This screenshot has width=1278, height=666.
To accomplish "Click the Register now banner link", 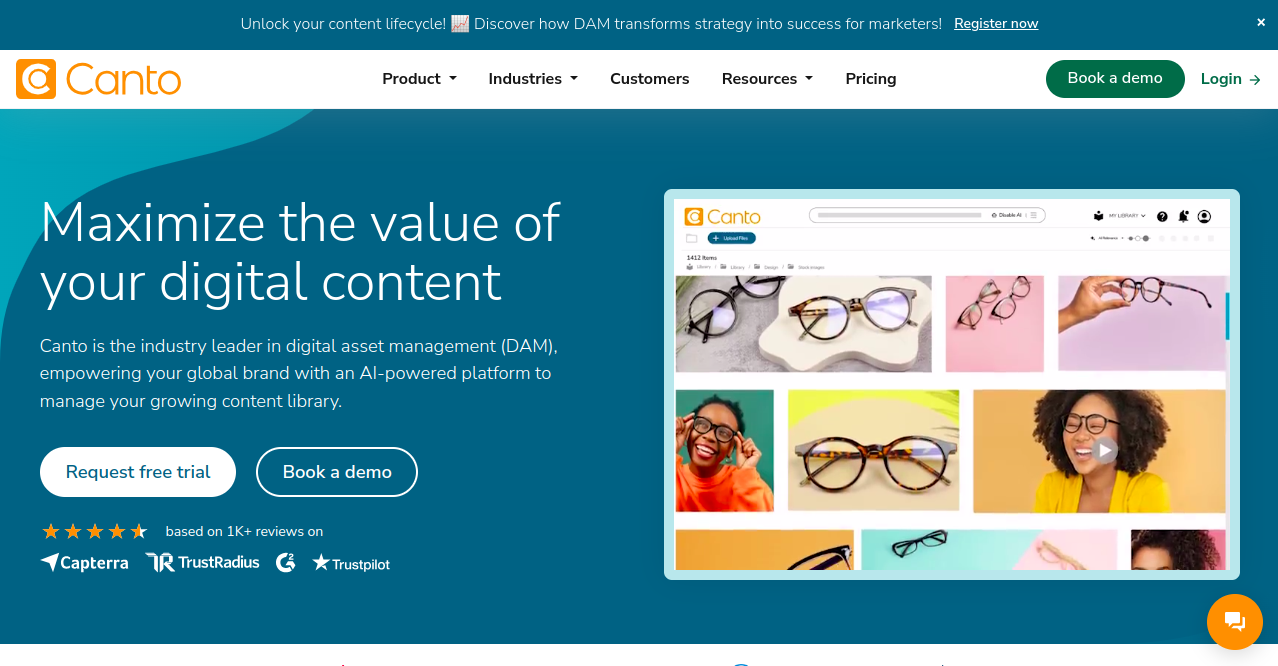I will (996, 23).
